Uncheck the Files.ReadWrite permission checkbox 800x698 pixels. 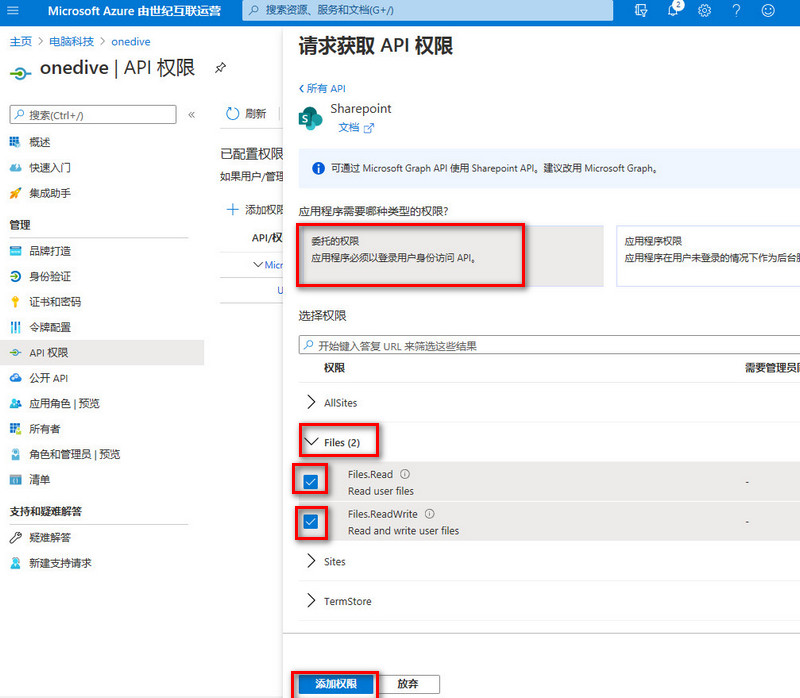[310, 521]
